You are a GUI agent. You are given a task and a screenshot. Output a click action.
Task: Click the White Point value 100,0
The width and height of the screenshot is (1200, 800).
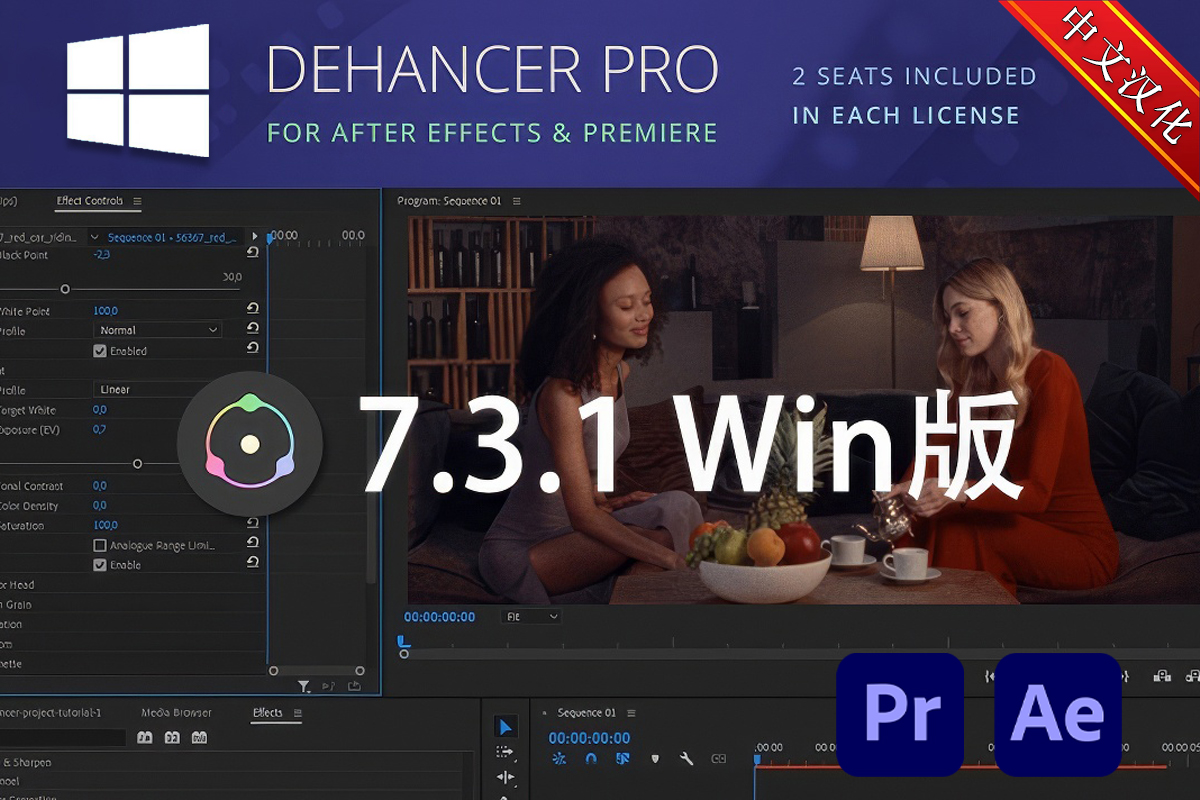105,311
